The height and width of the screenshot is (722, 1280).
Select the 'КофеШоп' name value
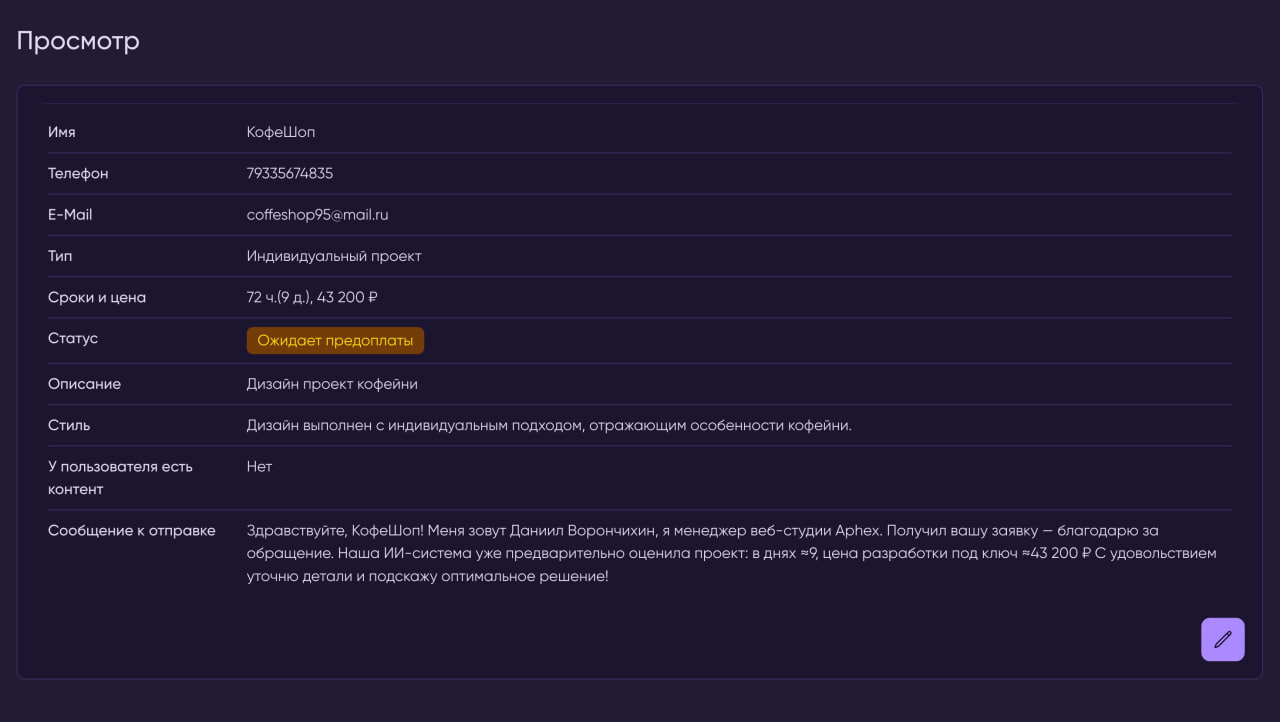(x=281, y=132)
